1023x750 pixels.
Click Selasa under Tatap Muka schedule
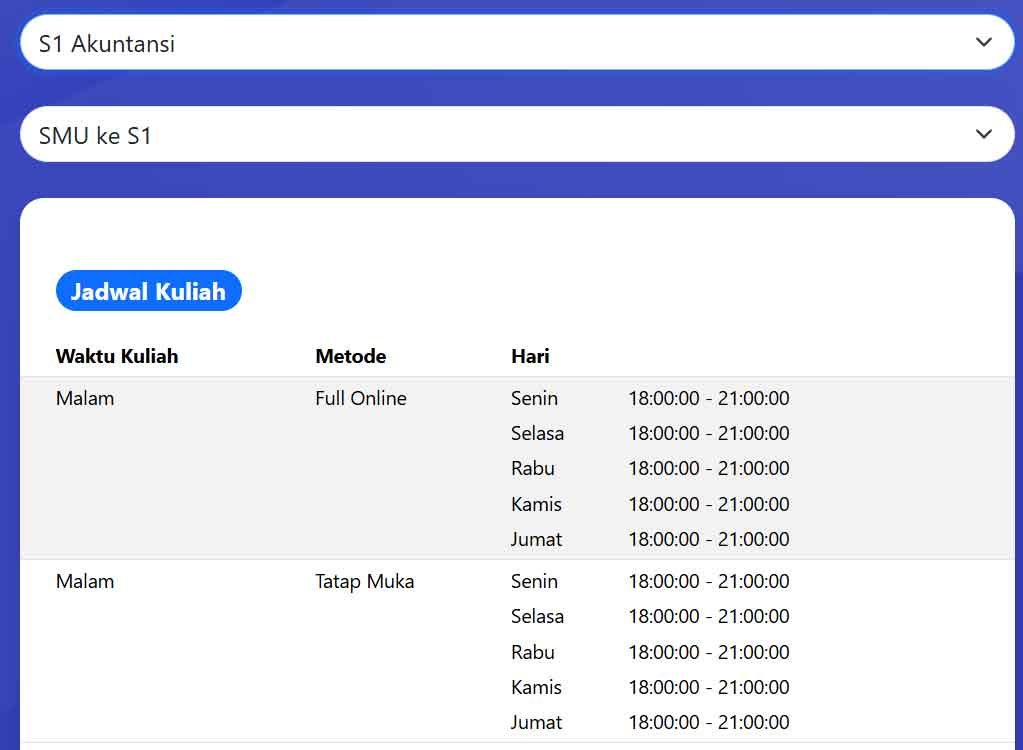point(537,616)
